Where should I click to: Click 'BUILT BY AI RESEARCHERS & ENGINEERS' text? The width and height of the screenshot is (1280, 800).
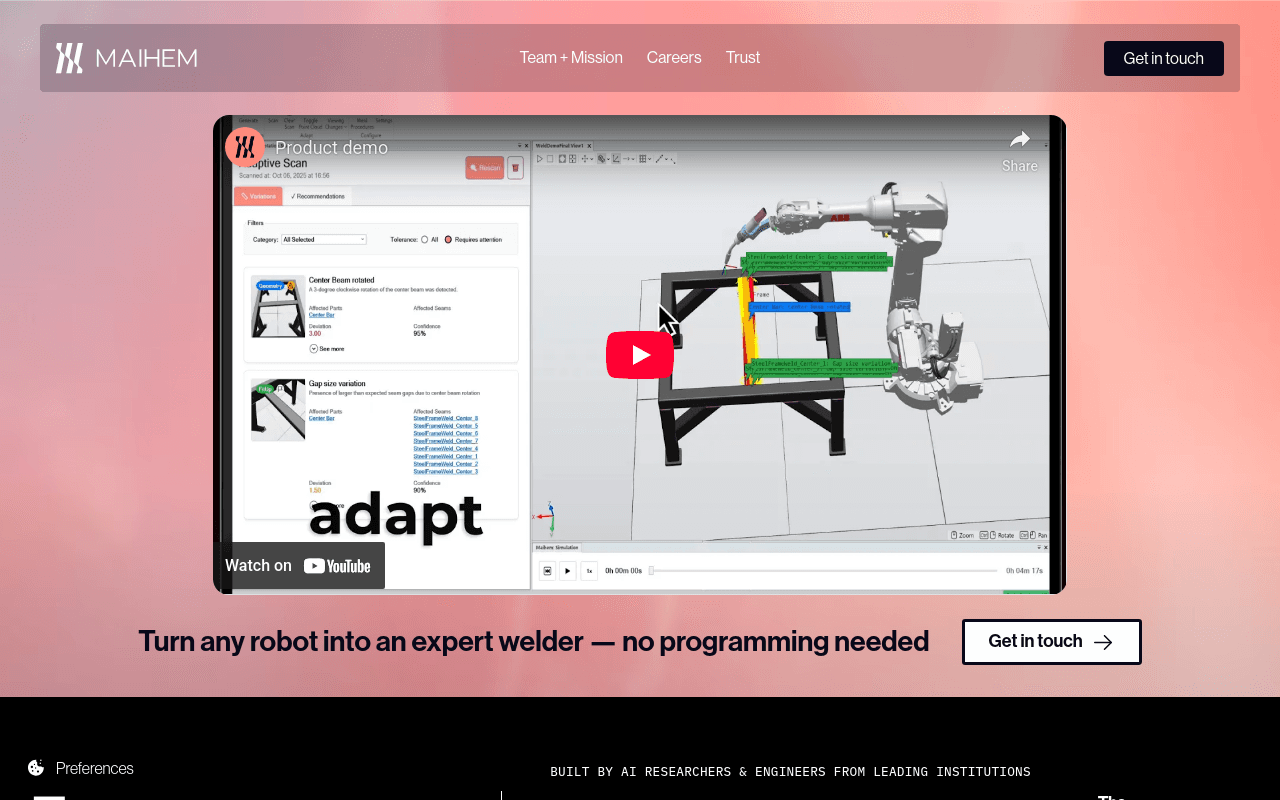click(x=790, y=772)
